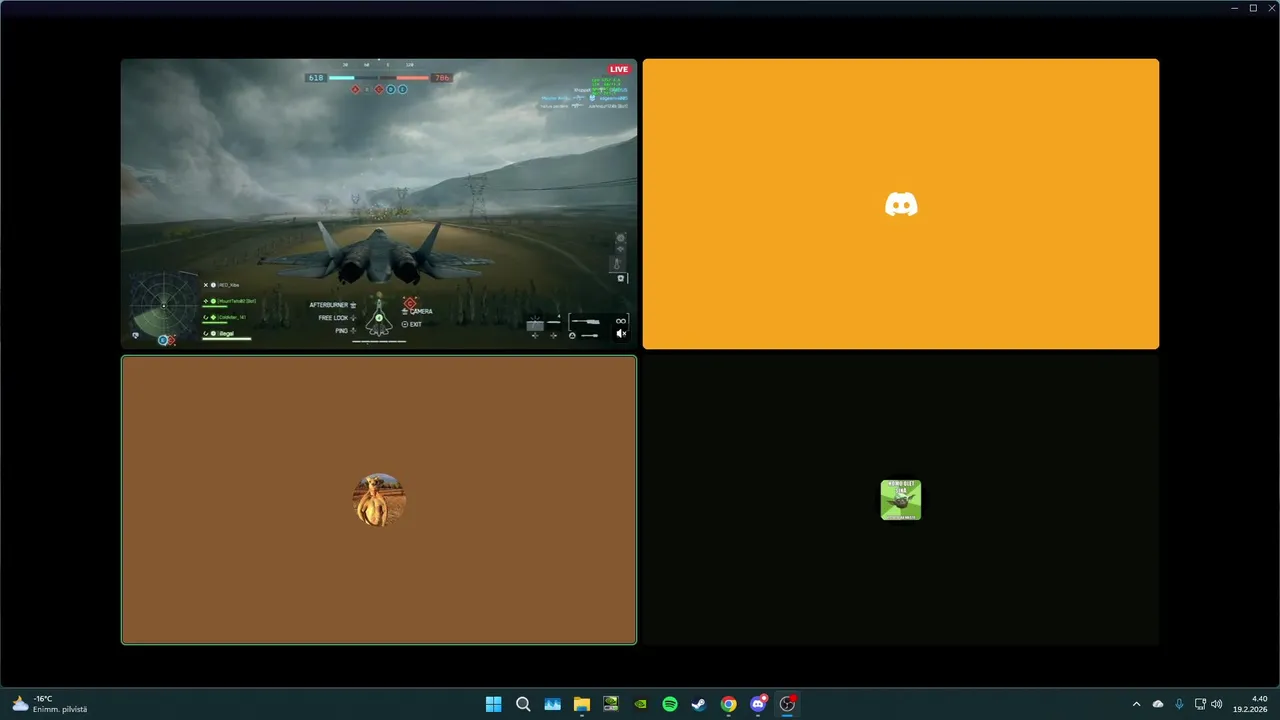Viewport: 1280px width, 720px height.
Task: Show hidden system tray icons
Action: pyautogui.click(x=1136, y=704)
